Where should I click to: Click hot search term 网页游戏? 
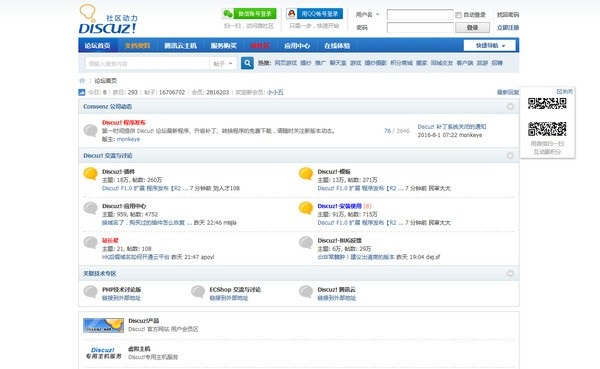[x=285, y=63]
